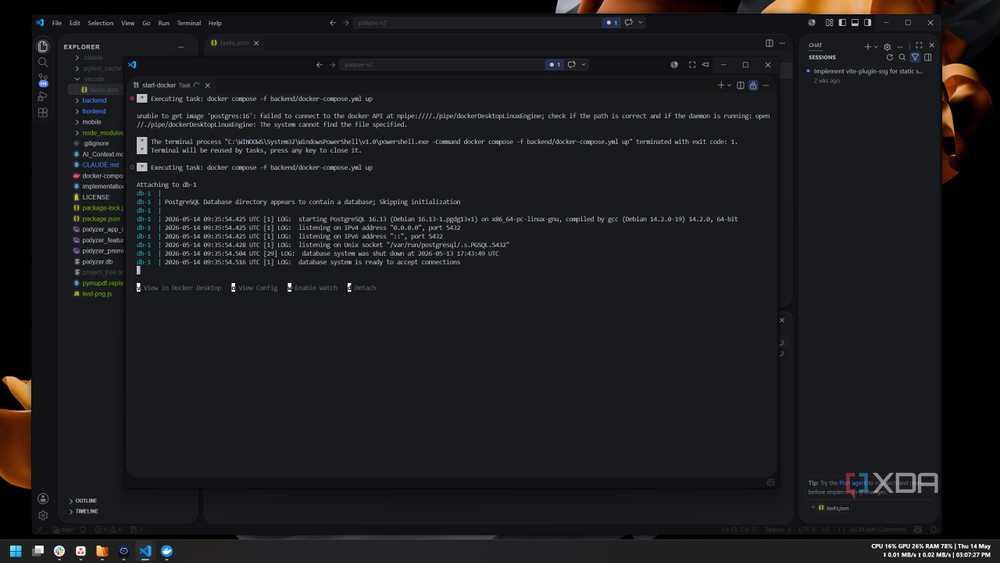1000x563 pixels.
Task: Expand the frontend folder in Explorer
Action: point(94,111)
